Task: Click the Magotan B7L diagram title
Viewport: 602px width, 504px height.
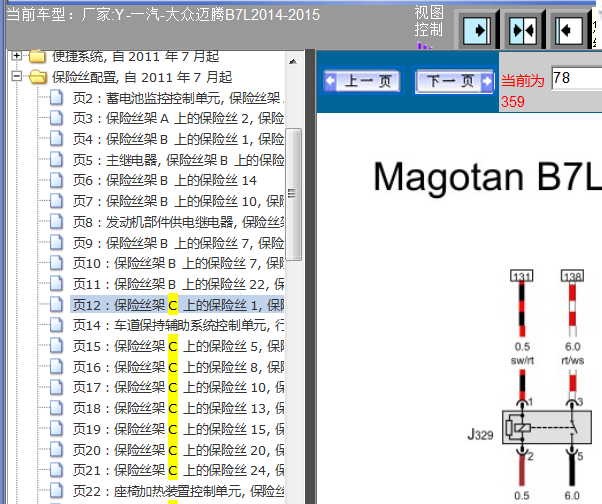Action: point(488,177)
